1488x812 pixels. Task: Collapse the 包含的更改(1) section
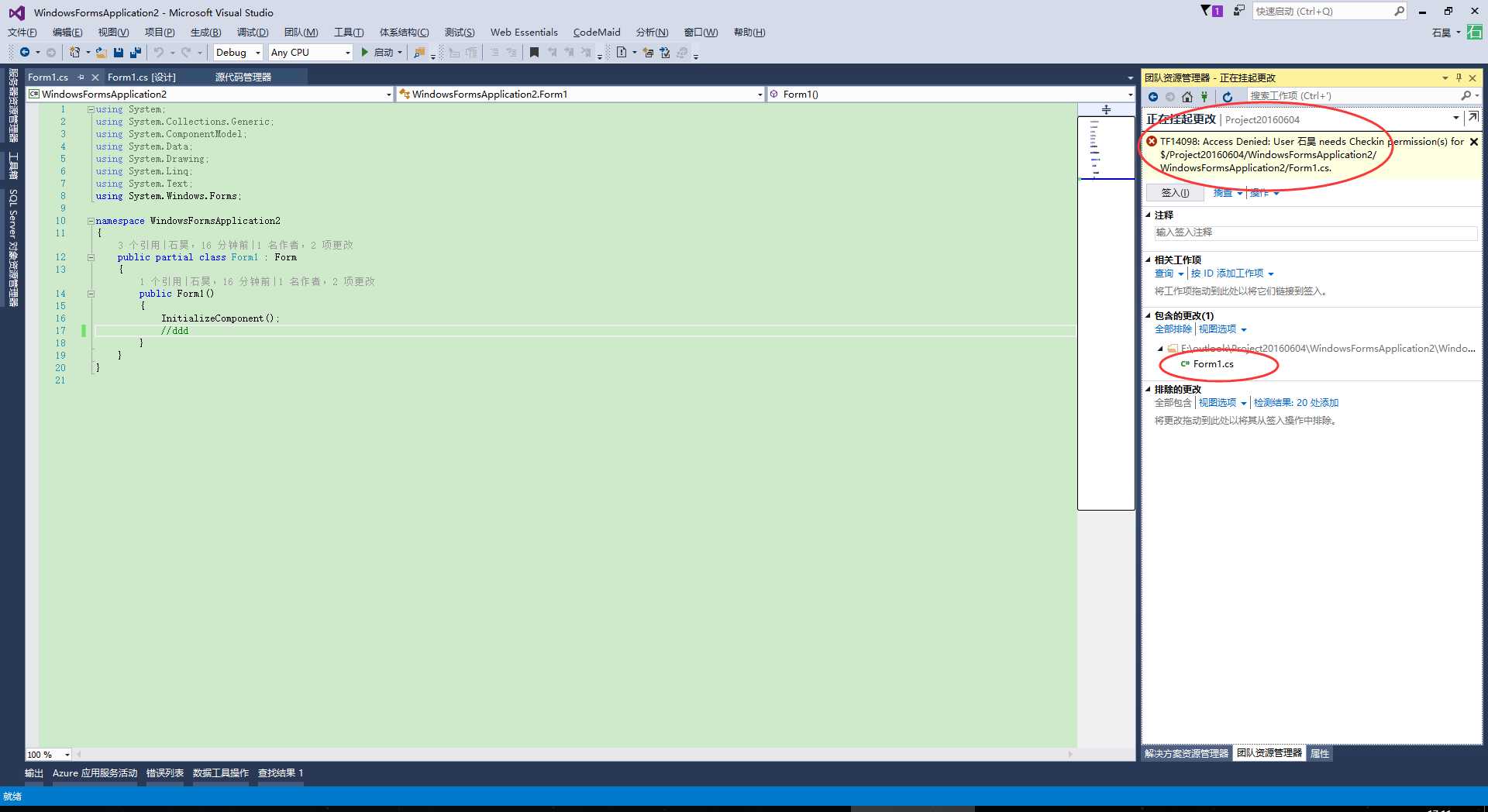(x=1149, y=316)
